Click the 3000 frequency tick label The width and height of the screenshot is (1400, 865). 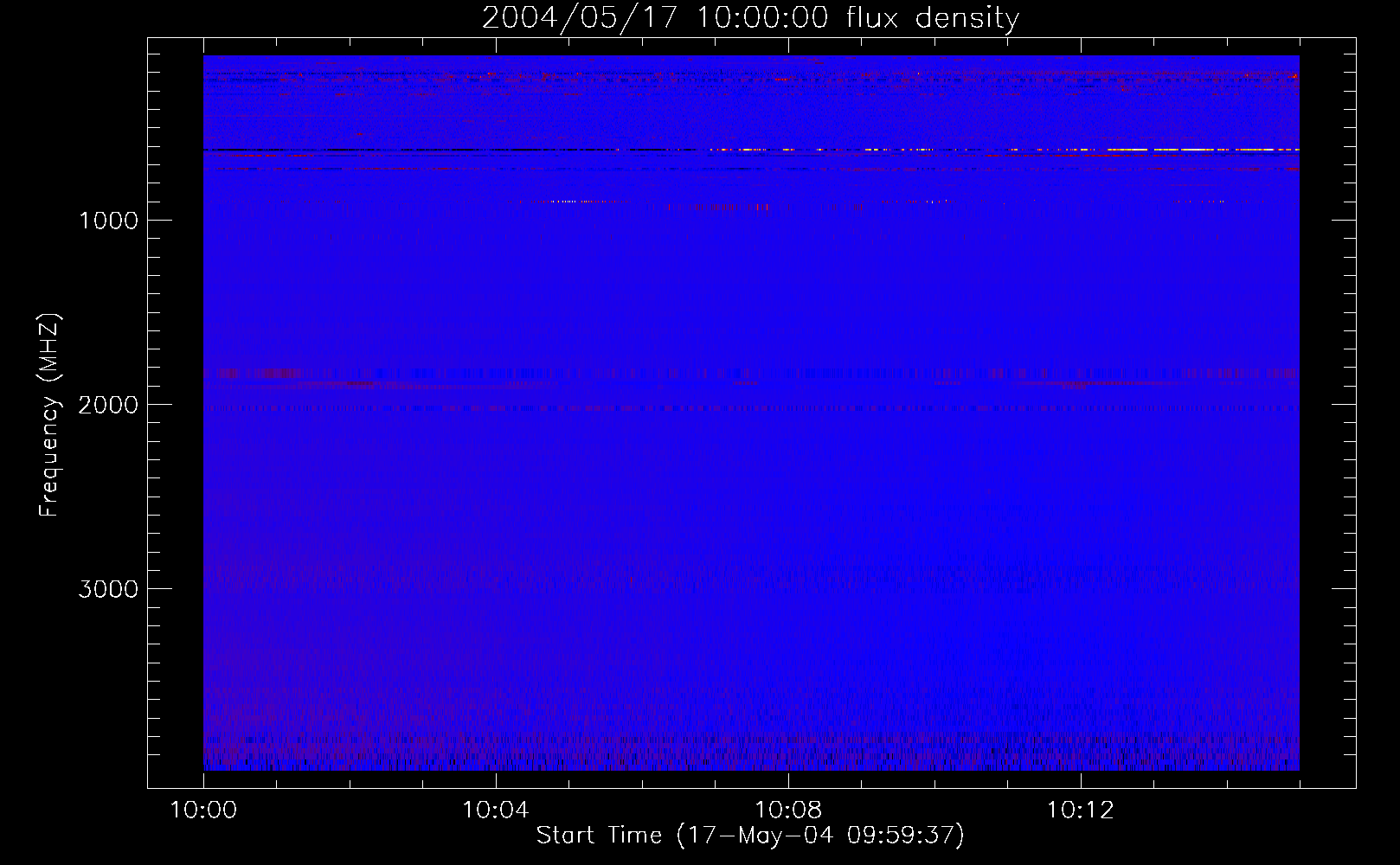point(108,589)
